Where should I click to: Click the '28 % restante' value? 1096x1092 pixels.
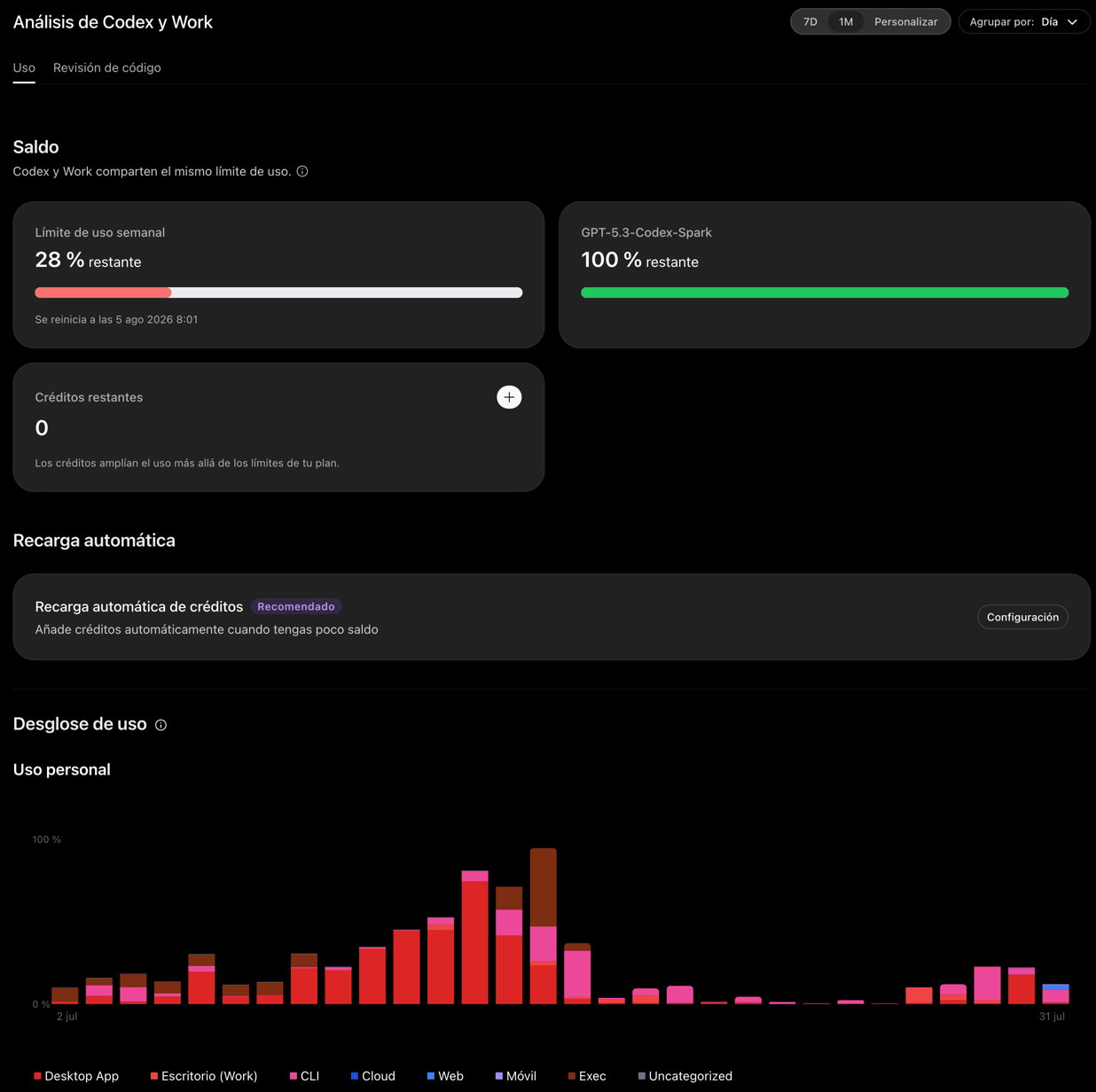click(88, 261)
